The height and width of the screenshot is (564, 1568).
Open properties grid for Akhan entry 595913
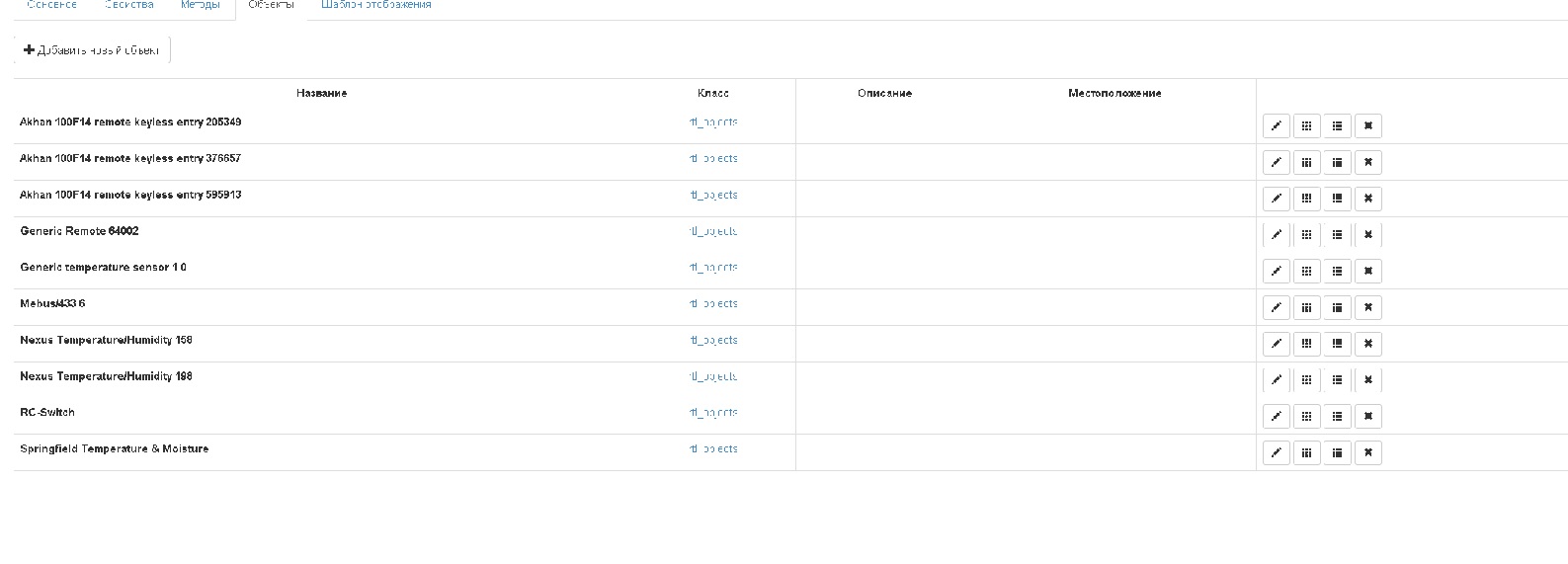pos(1307,200)
